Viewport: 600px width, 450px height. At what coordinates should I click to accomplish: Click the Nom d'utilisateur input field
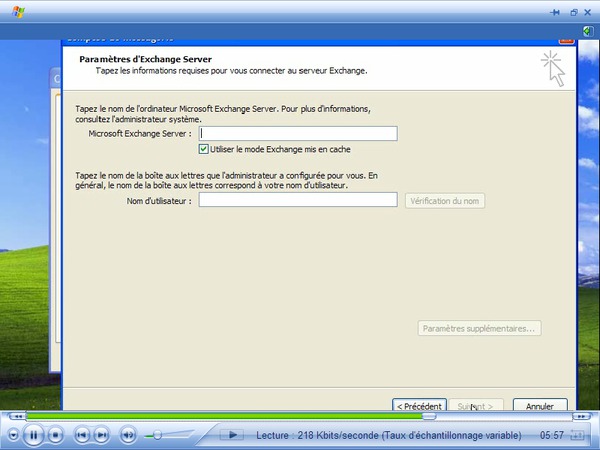[x=298, y=200]
